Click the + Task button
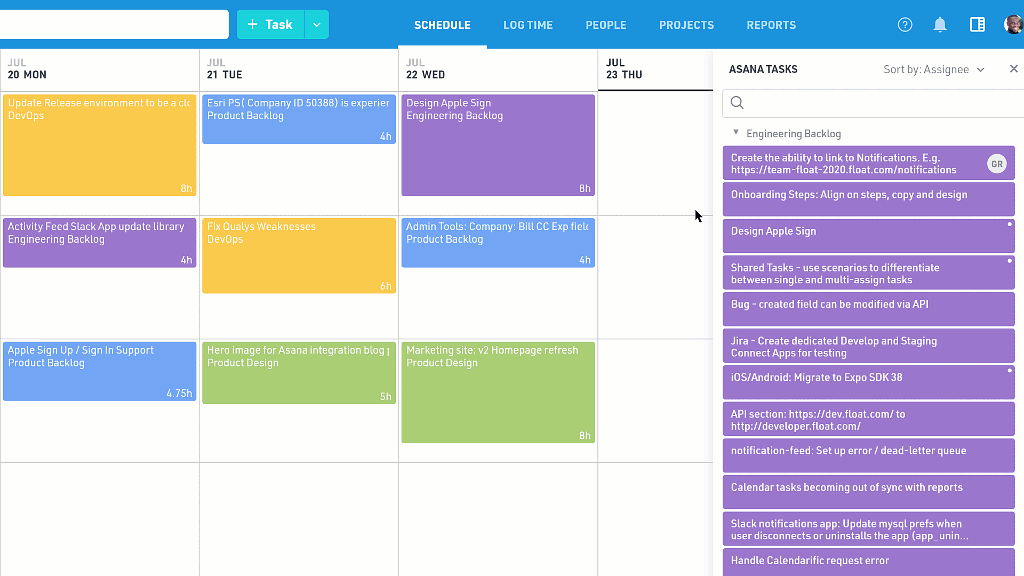 [x=270, y=25]
